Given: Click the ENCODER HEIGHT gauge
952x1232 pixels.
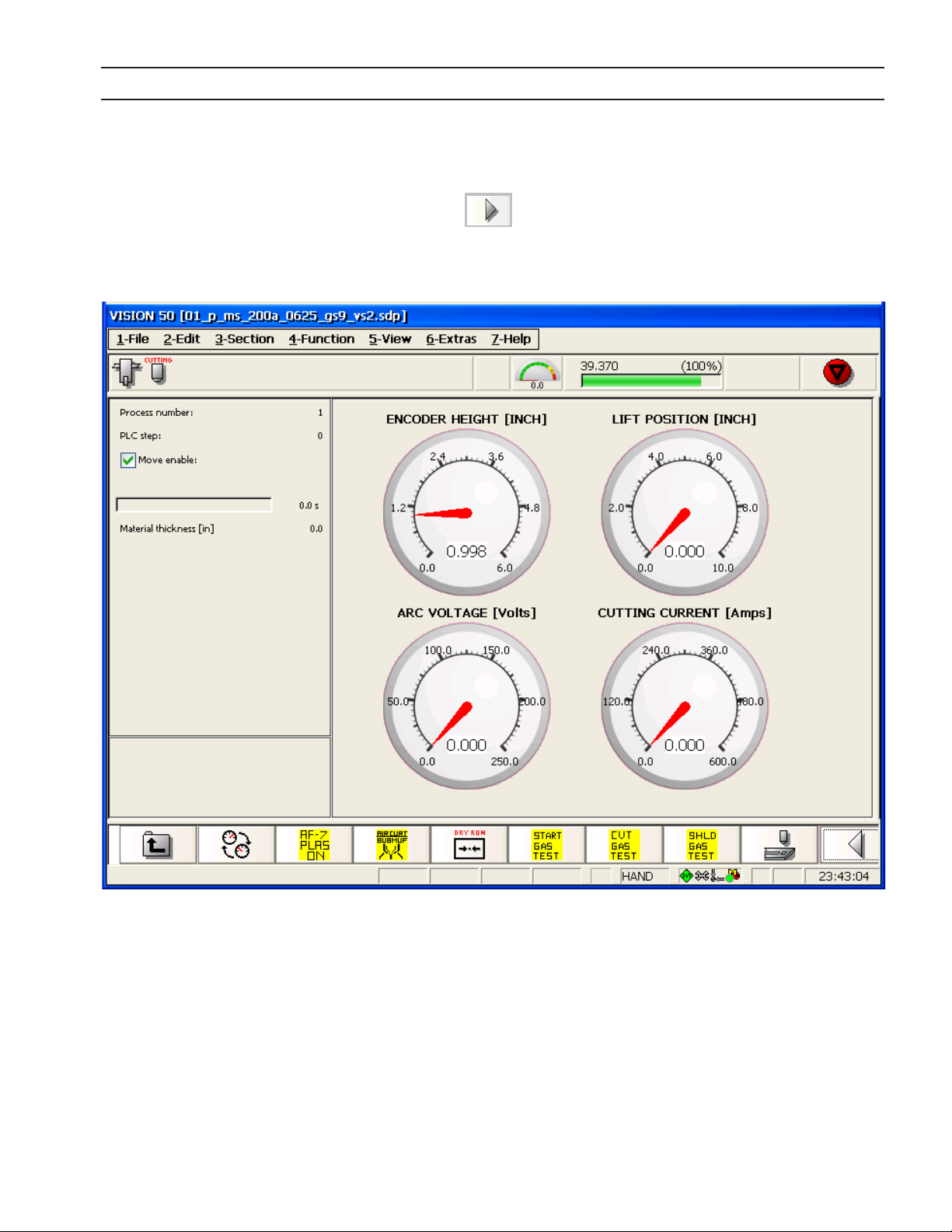Looking at the screenshot, I should (466, 513).
